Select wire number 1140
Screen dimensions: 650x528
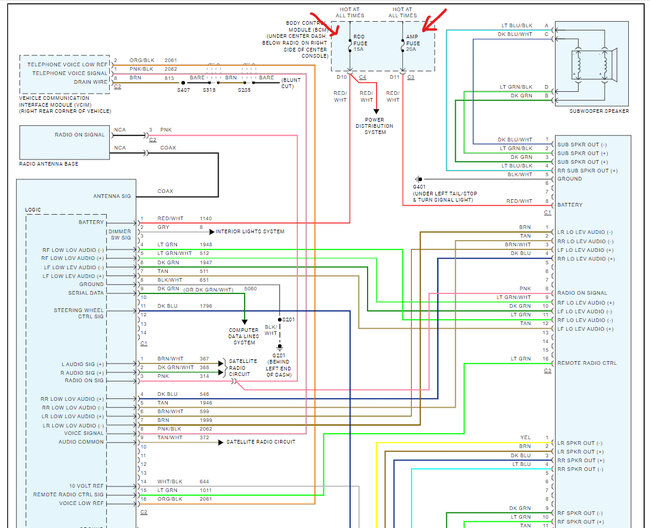(206, 218)
